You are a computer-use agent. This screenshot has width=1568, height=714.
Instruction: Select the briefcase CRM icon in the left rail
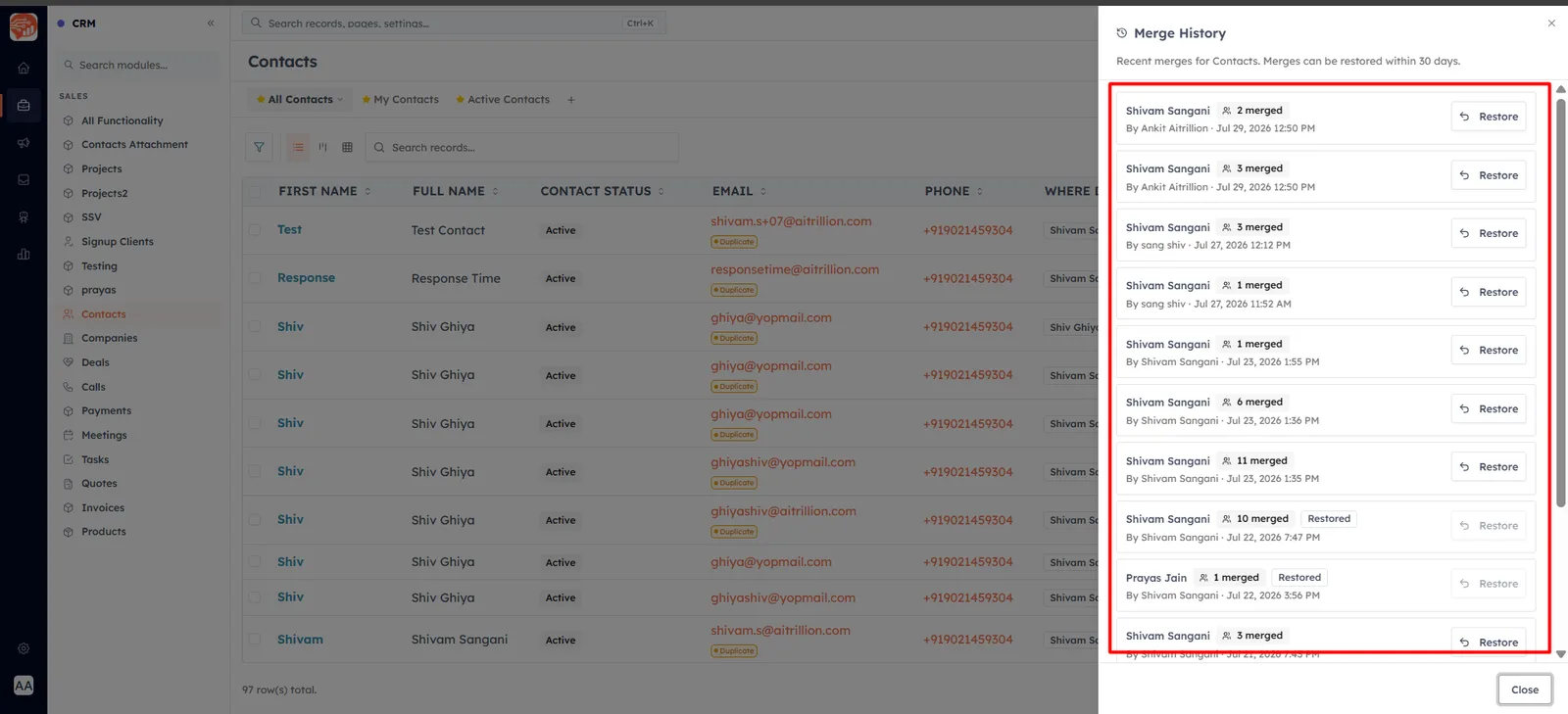(24, 105)
